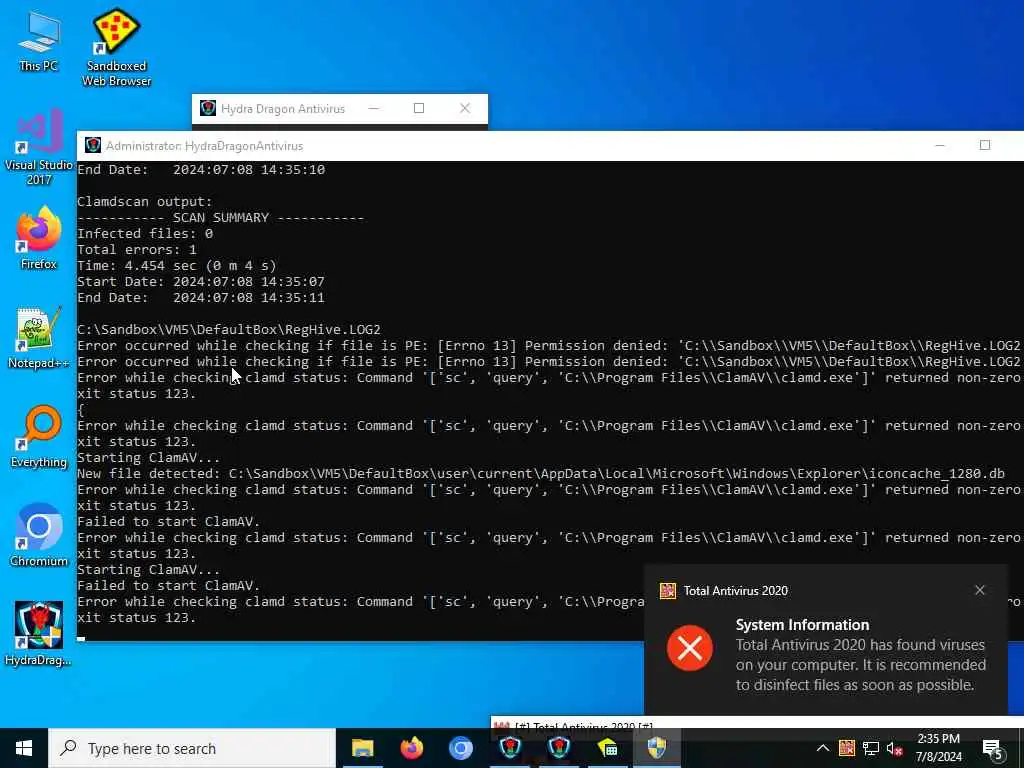
Task: Select the Everything search desktop icon
Action: point(39,437)
